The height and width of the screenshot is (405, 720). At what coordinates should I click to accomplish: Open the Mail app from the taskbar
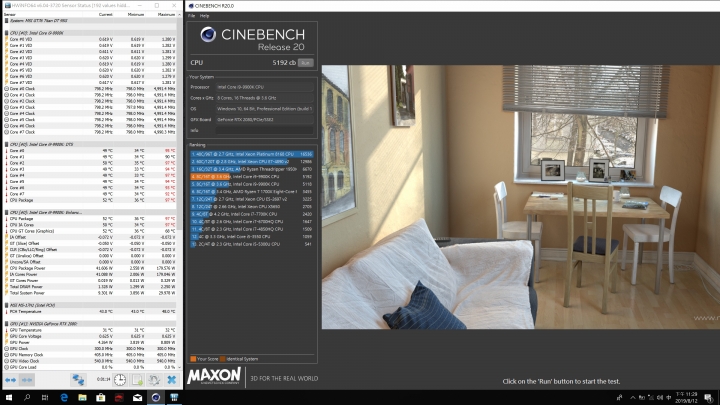pos(137,398)
